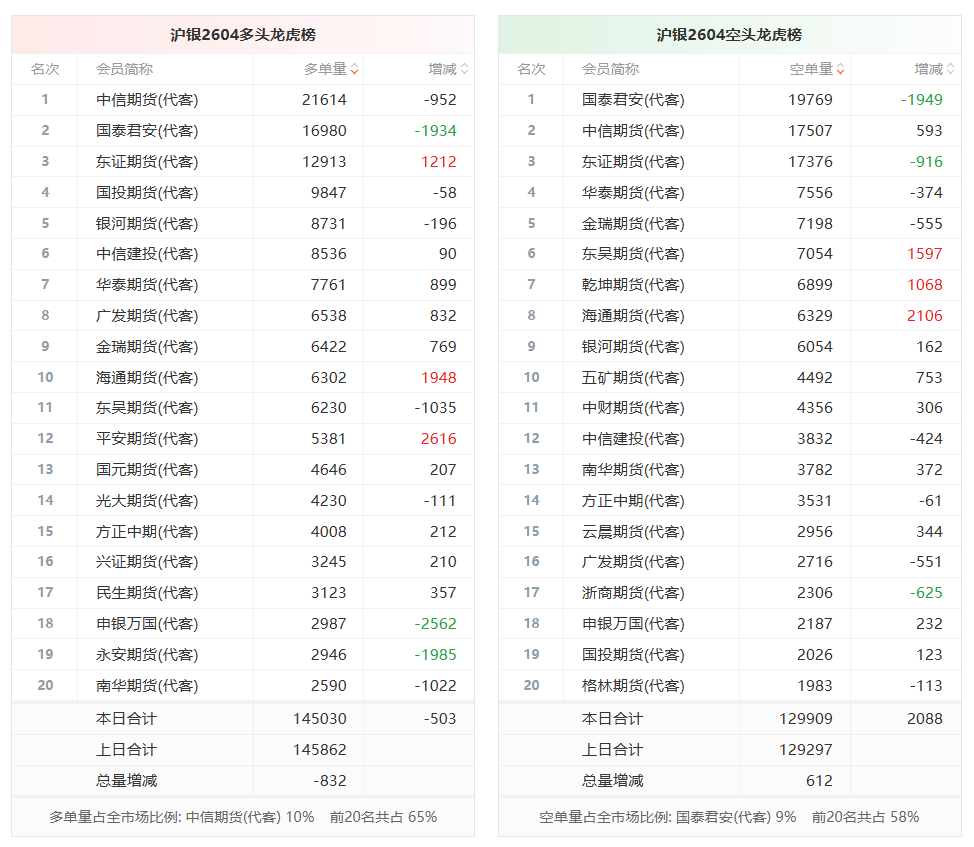Select 民生期货(代客) row
Image resolution: width=974 pixels, height=847 pixels.
click(243, 593)
